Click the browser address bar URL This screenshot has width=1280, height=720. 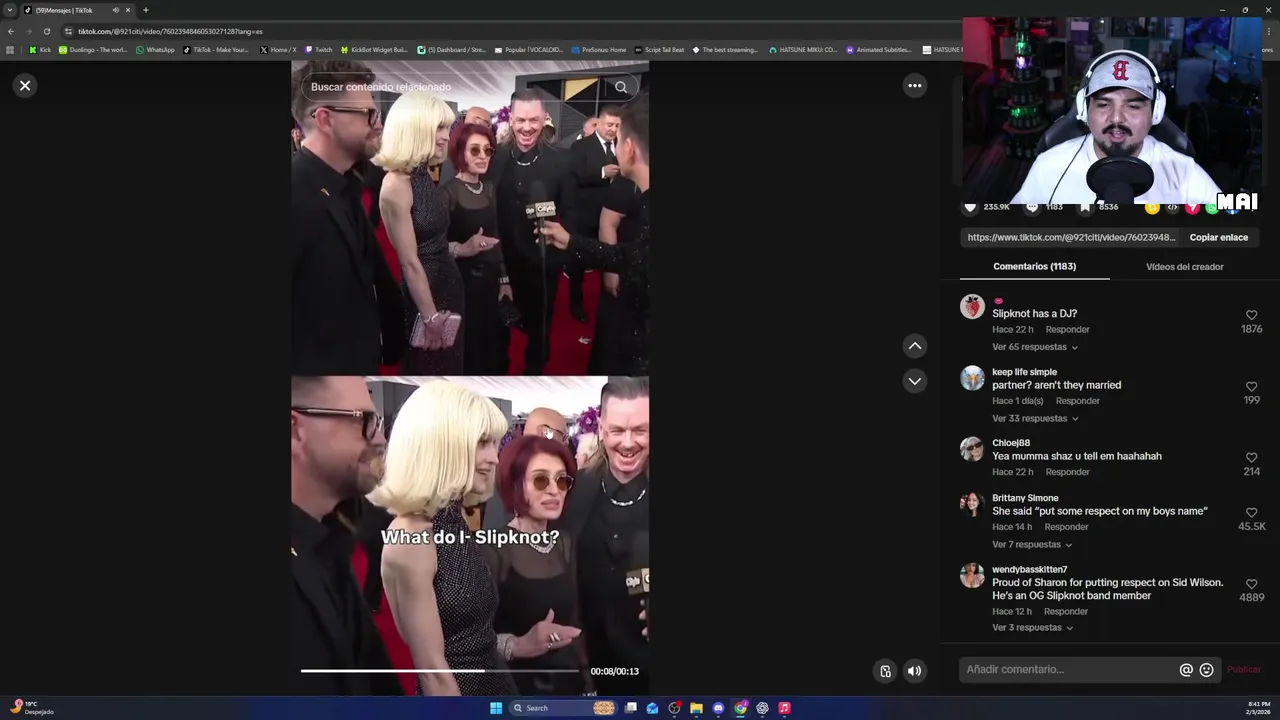(170, 31)
